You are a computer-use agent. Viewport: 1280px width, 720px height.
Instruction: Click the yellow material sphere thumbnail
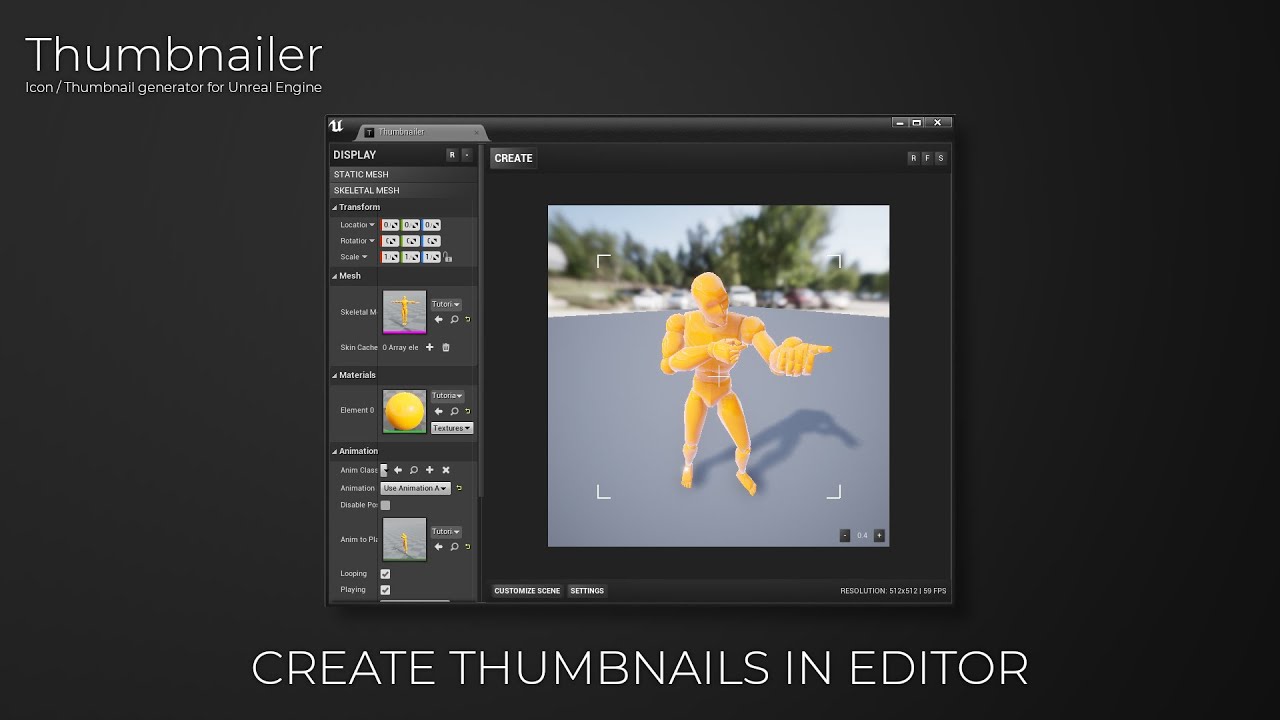pyautogui.click(x=405, y=411)
